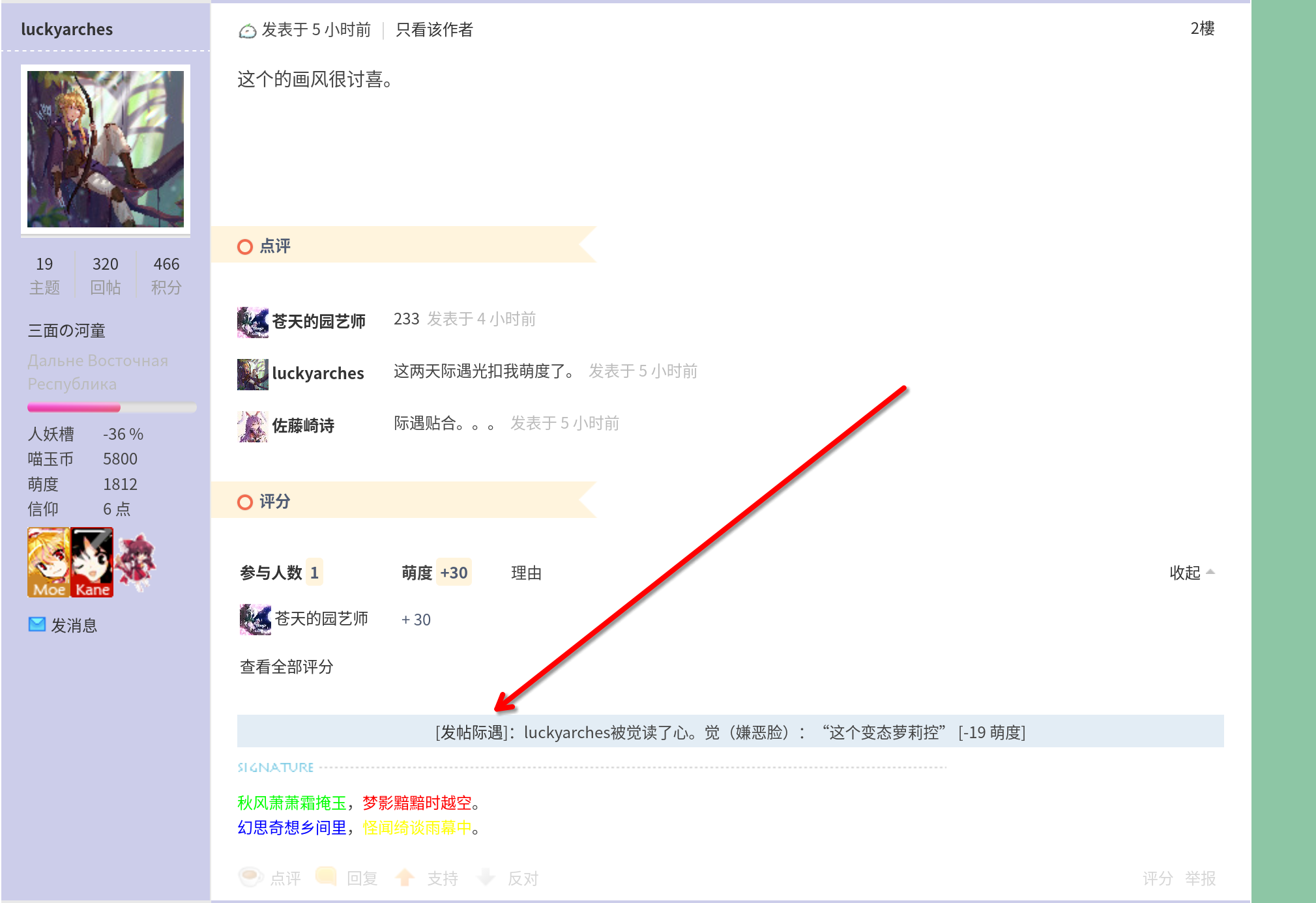This screenshot has width=1316, height=903.
Task: Click the 点评 comment cup icon
Action: point(251,877)
